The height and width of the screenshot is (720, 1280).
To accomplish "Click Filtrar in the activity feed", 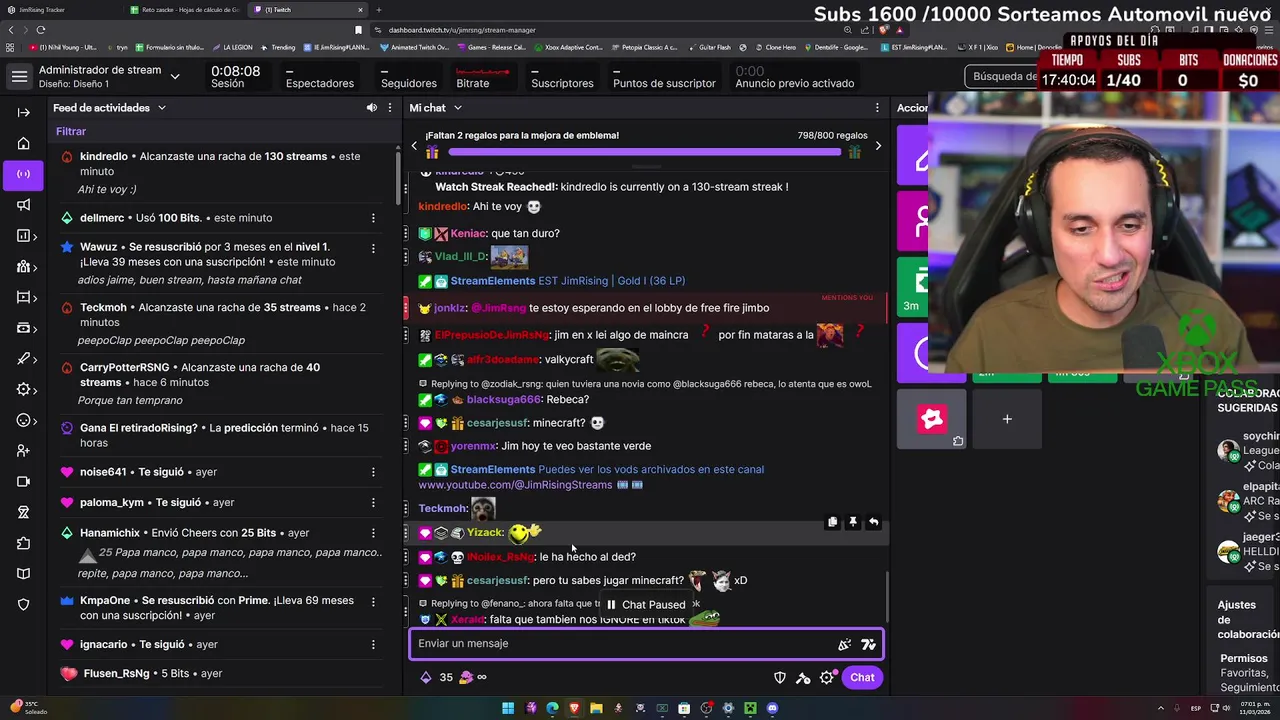I will [71, 132].
